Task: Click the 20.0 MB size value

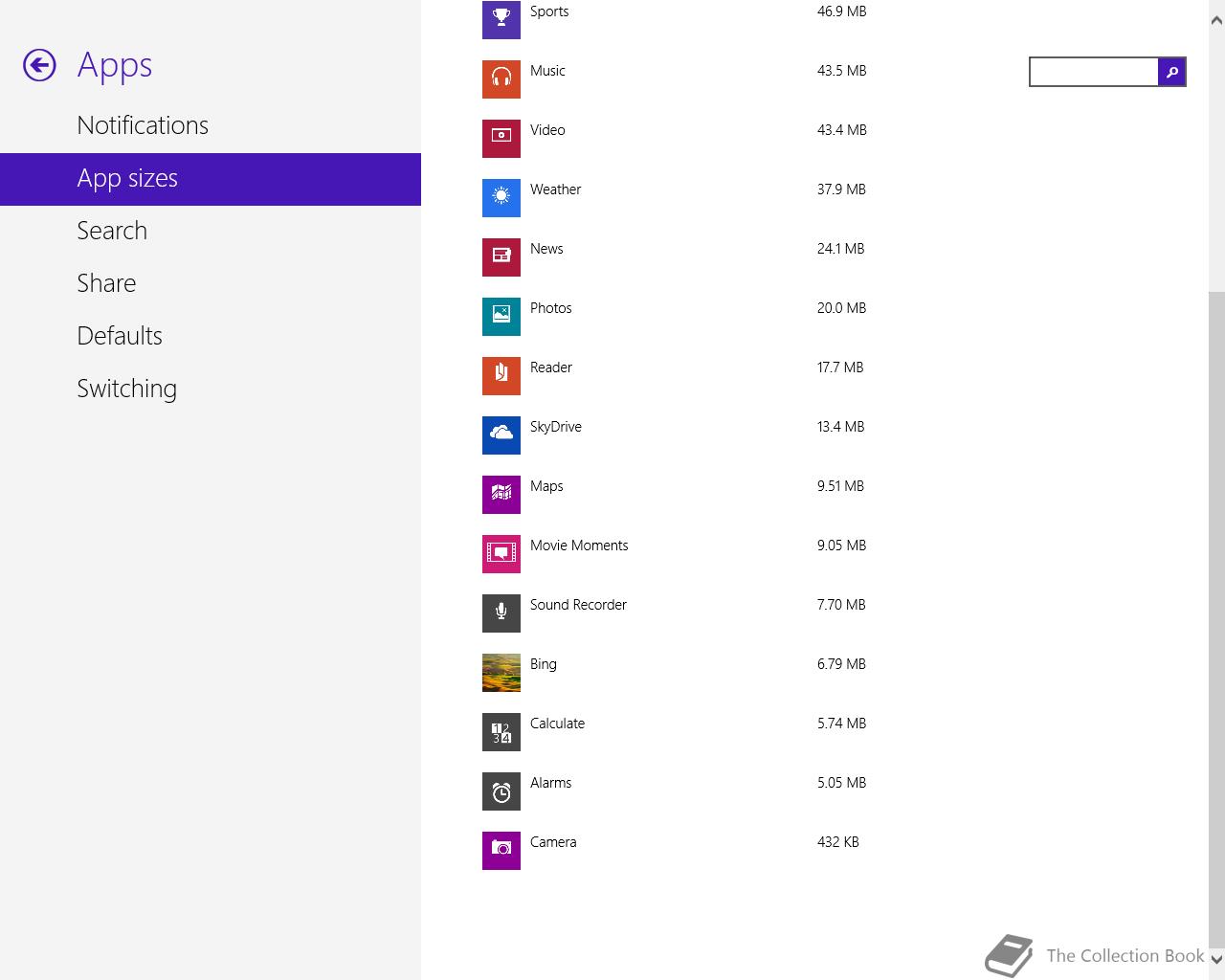Action: (x=841, y=308)
